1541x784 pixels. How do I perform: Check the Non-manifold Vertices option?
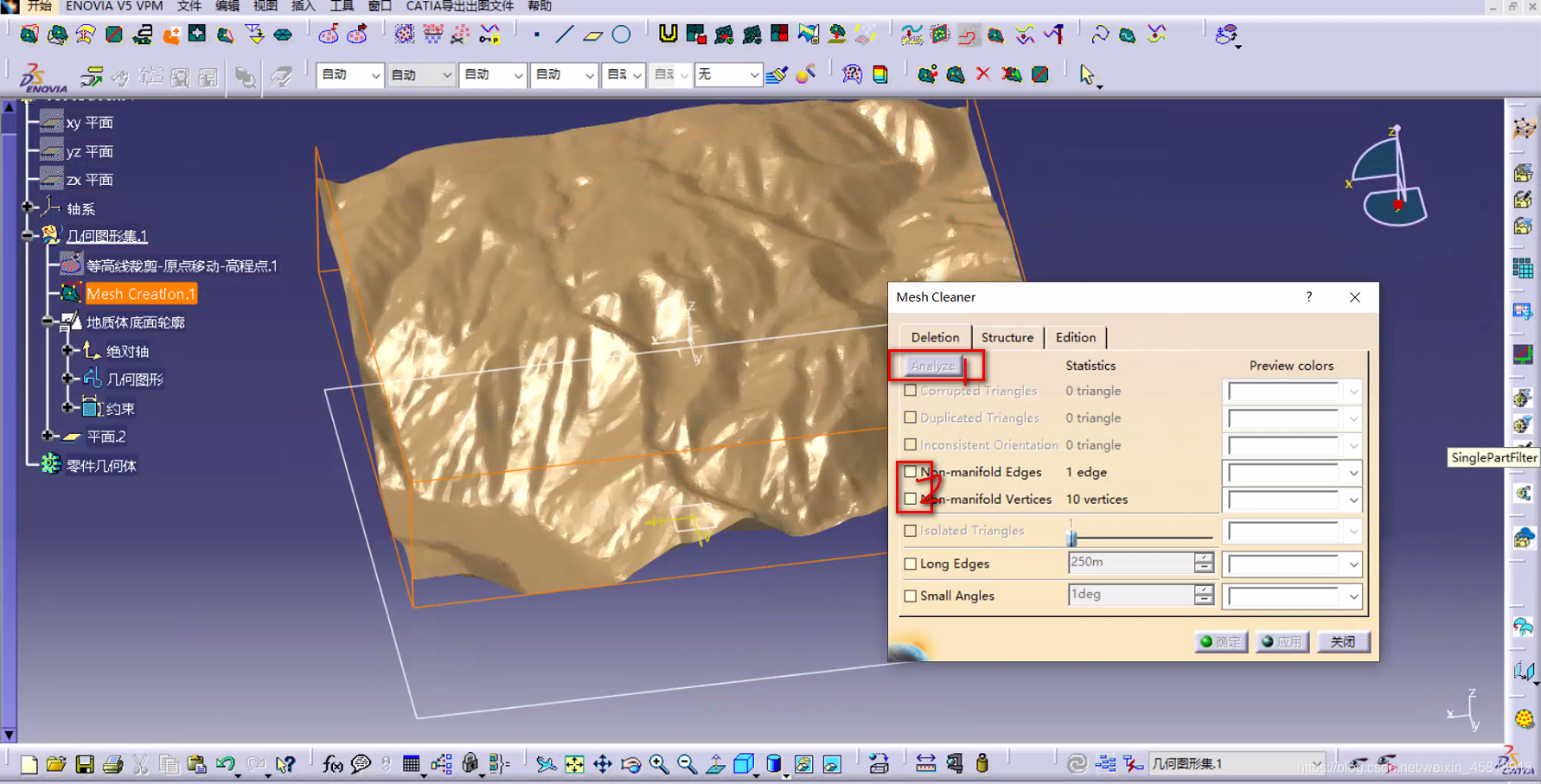pos(910,499)
